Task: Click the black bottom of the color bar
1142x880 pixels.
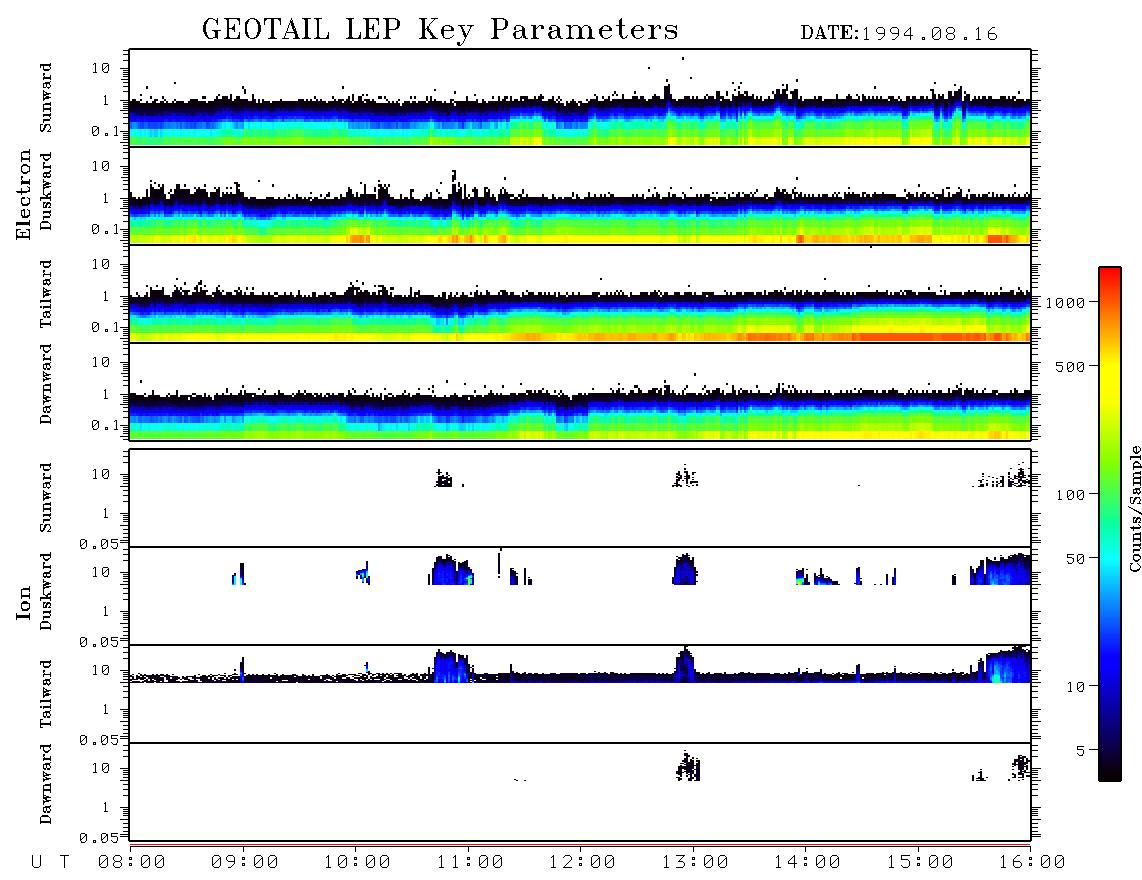Action: pyautogui.click(x=1110, y=771)
